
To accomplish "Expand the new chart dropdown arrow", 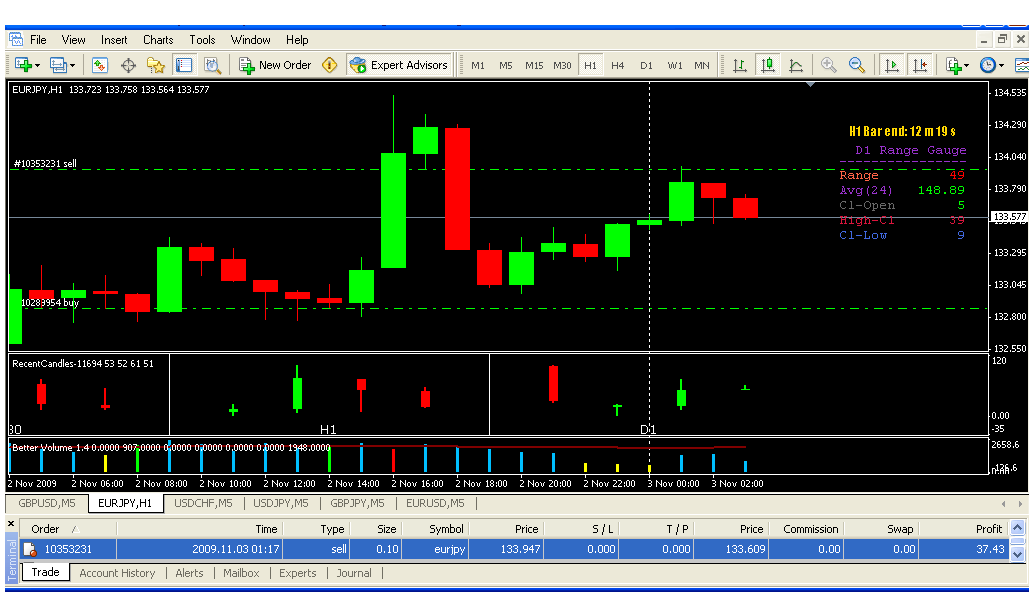I will point(37,65).
